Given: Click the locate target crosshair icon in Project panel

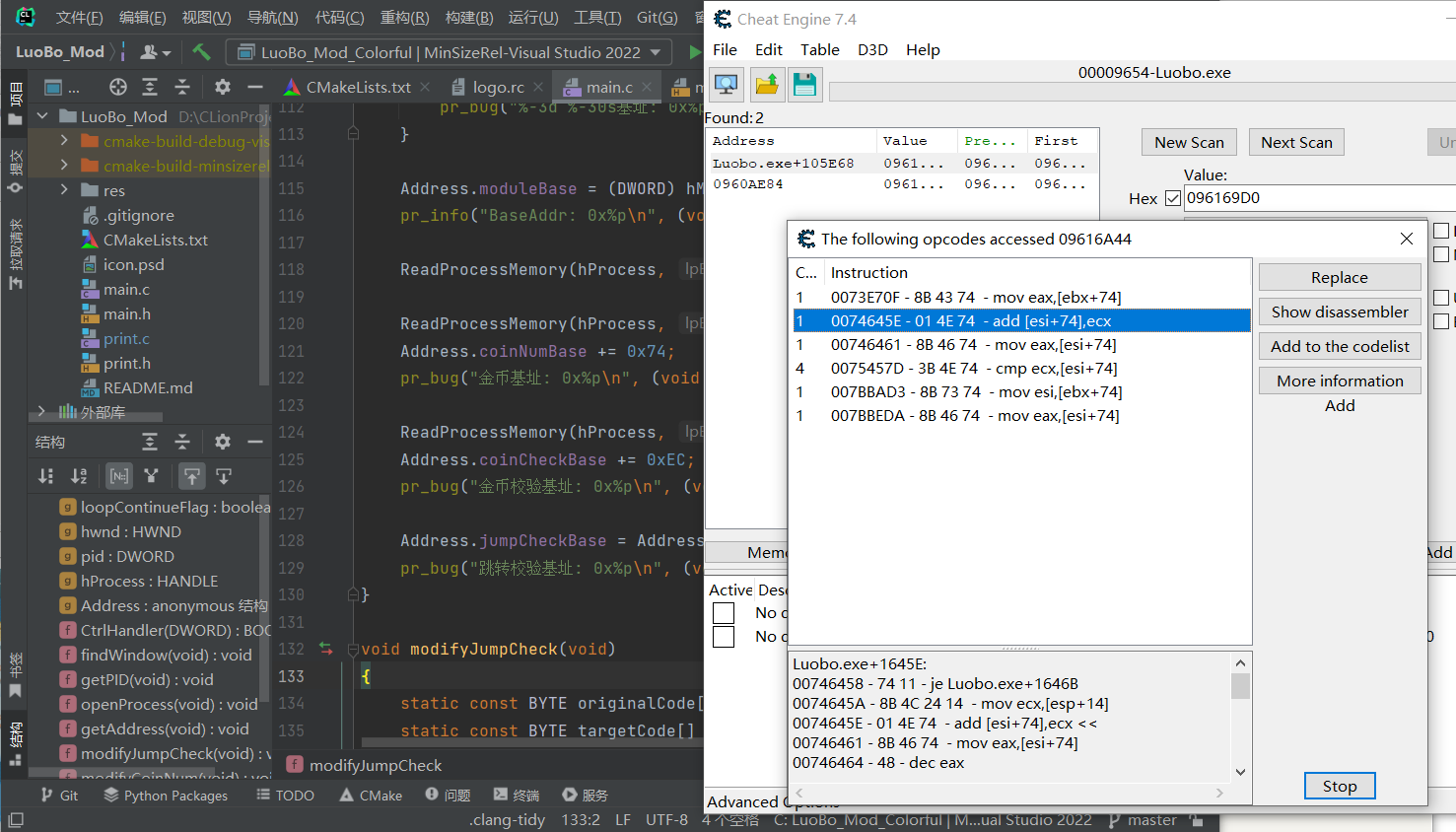Looking at the screenshot, I should (118, 87).
